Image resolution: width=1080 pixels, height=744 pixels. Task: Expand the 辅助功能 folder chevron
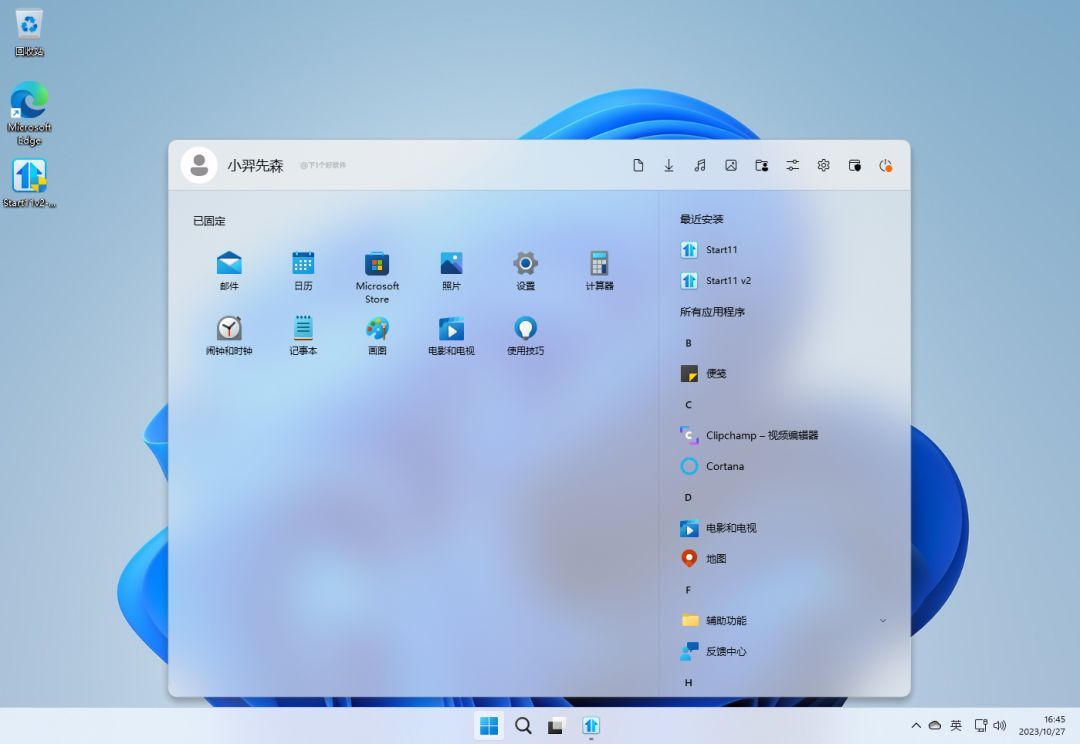coord(883,621)
